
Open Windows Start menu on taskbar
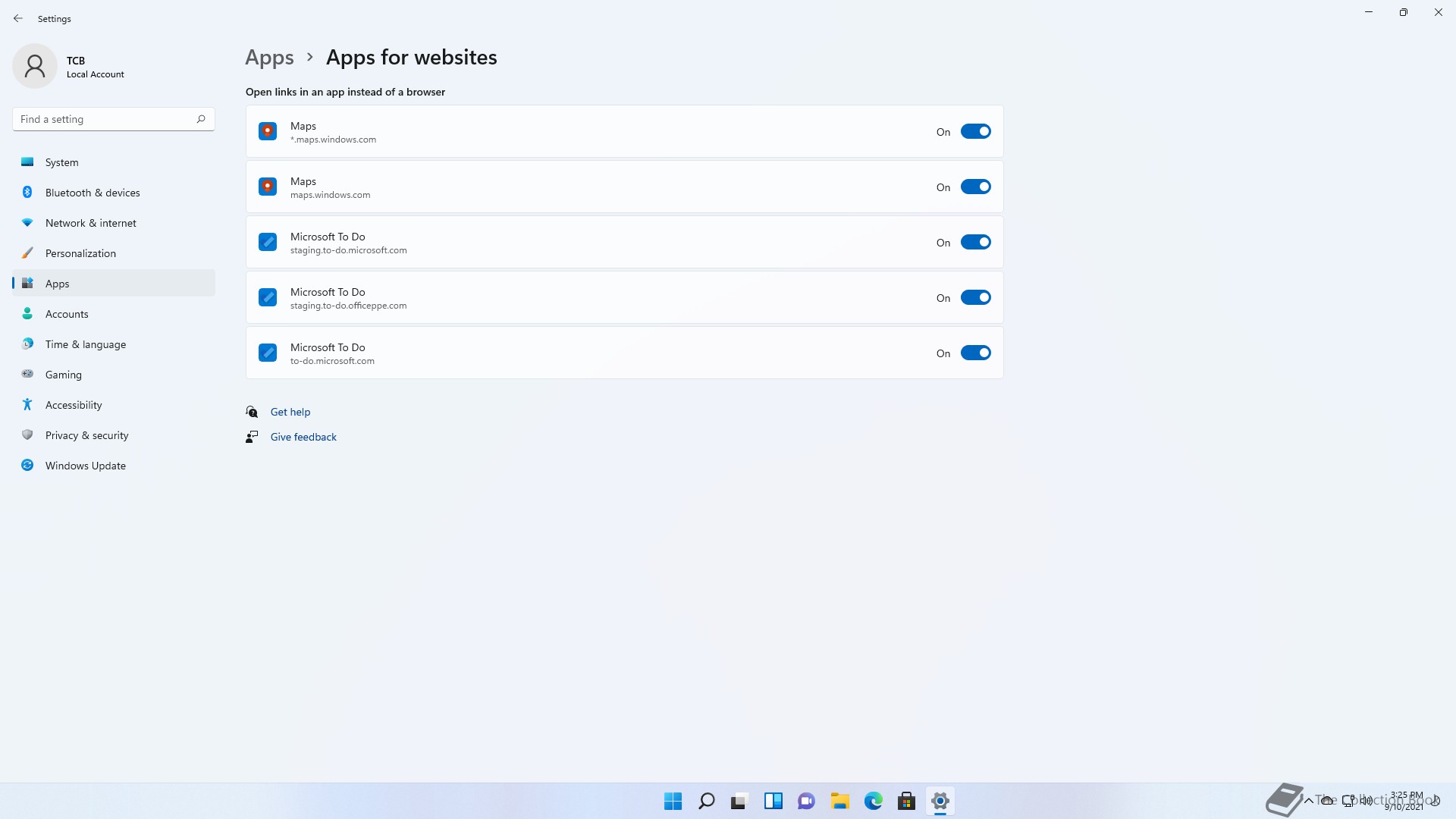click(x=673, y=801)
